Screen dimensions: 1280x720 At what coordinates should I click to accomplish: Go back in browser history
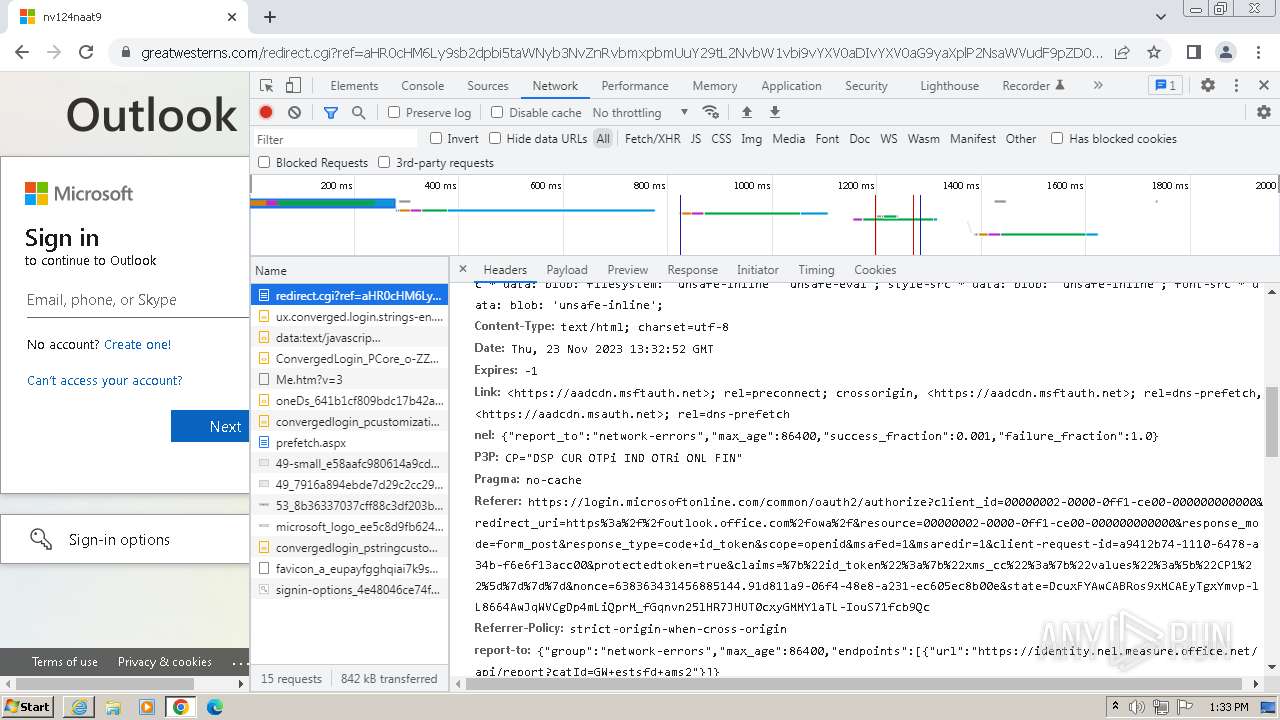[x=22, y=52]
